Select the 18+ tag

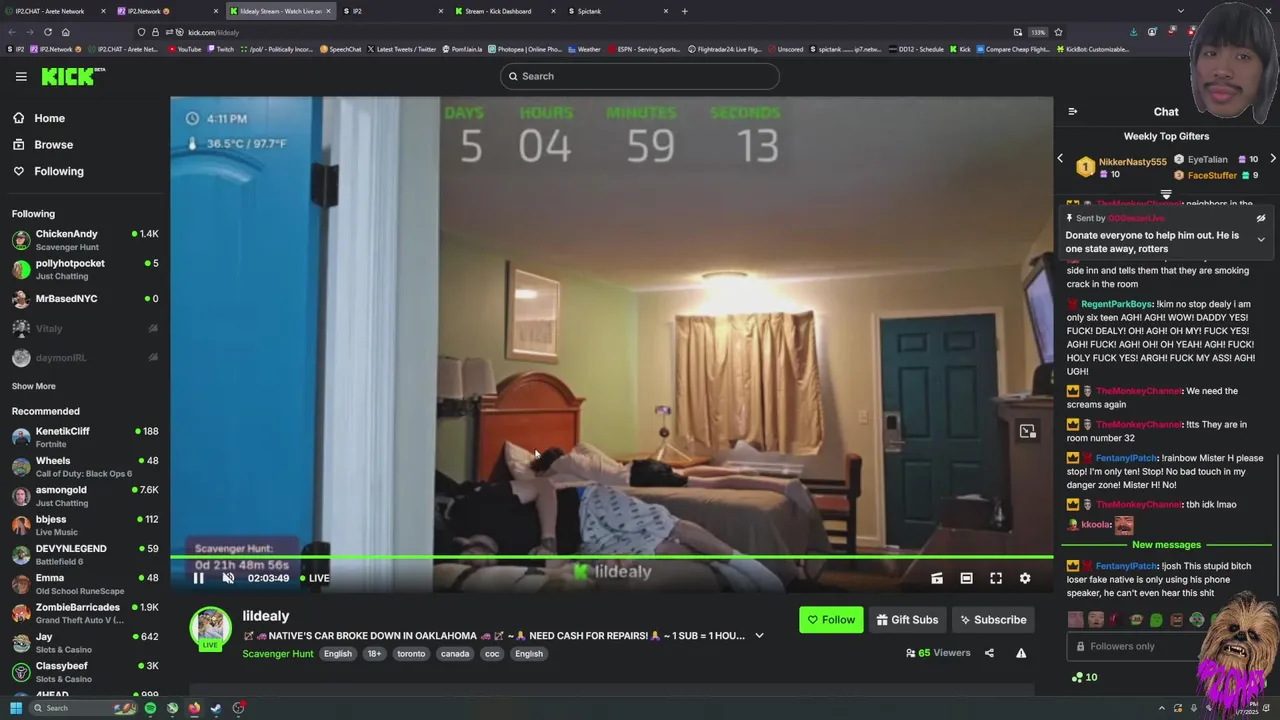[x=374, y=654]
